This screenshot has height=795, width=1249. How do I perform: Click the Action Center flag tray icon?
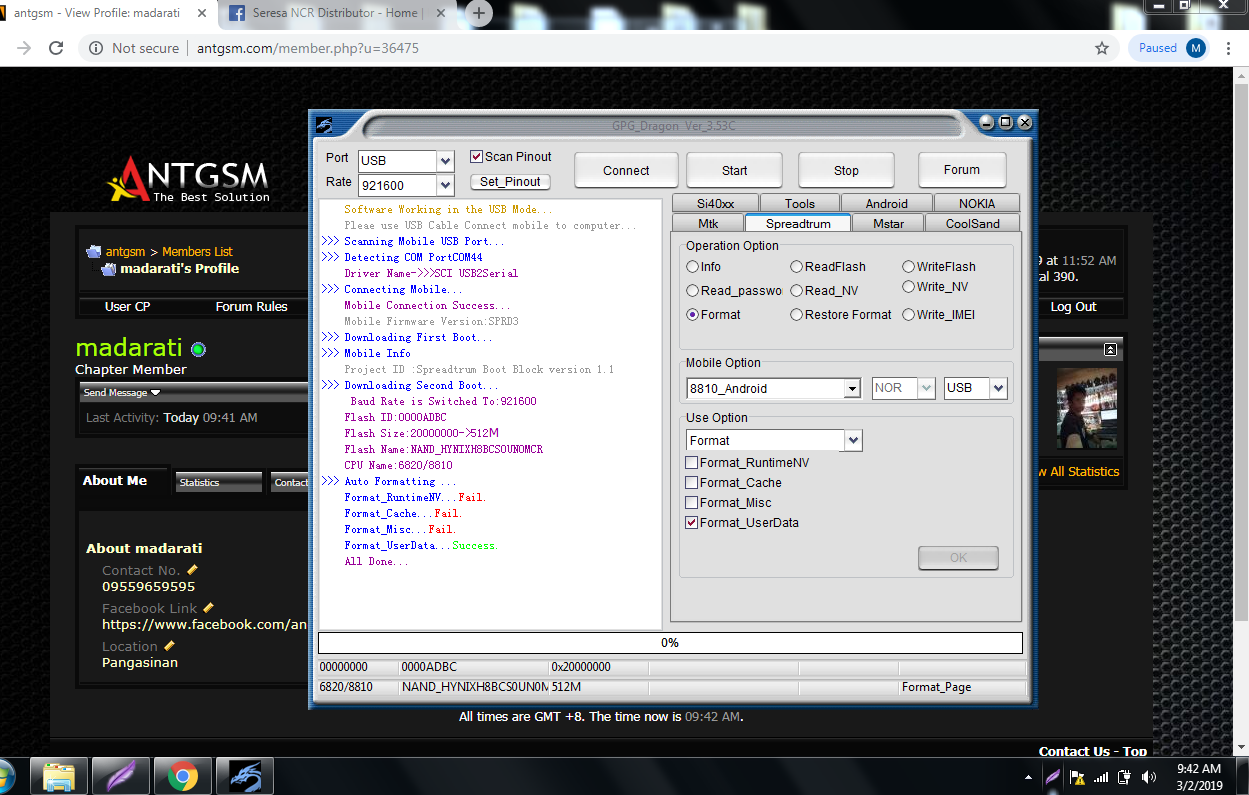(x=1077, y=777)
